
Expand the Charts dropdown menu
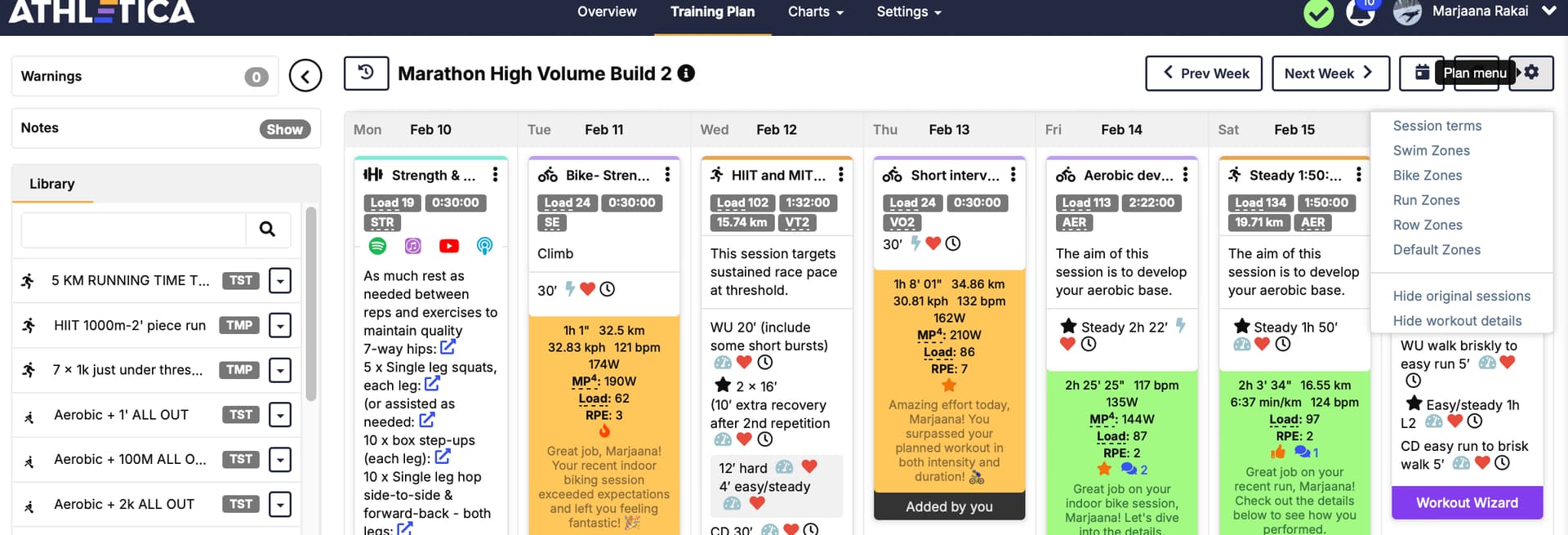point(815,12)
